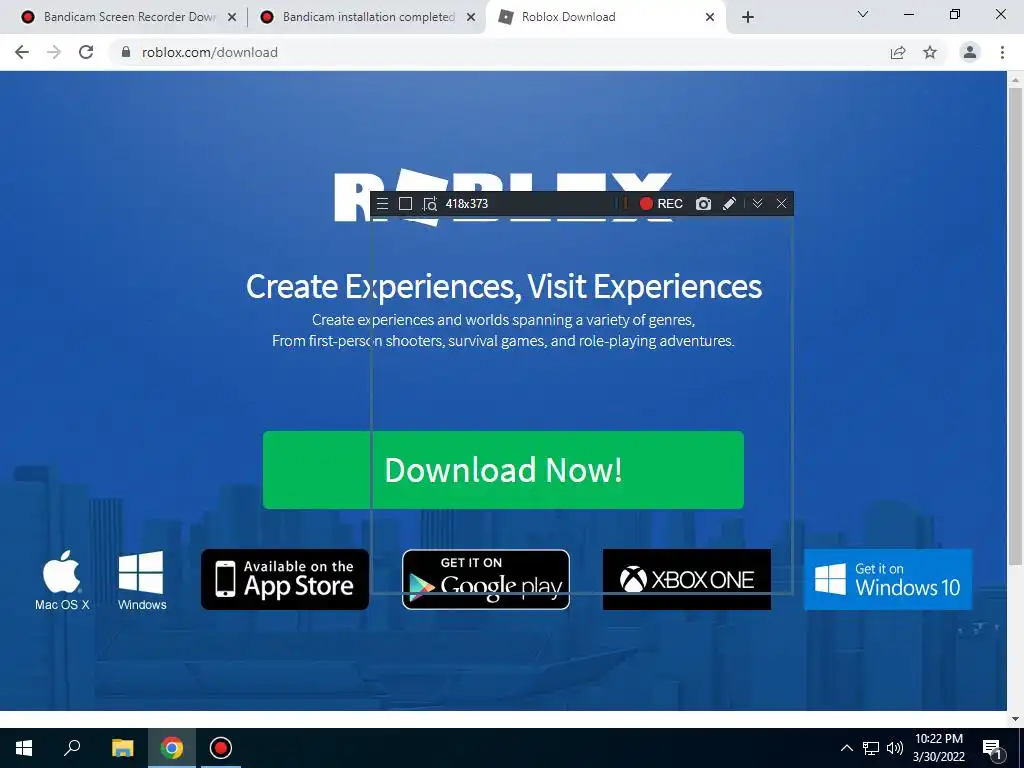Close the Roblox Download tab
This screenshot has height=768, width=1024.
click(710, 18)
